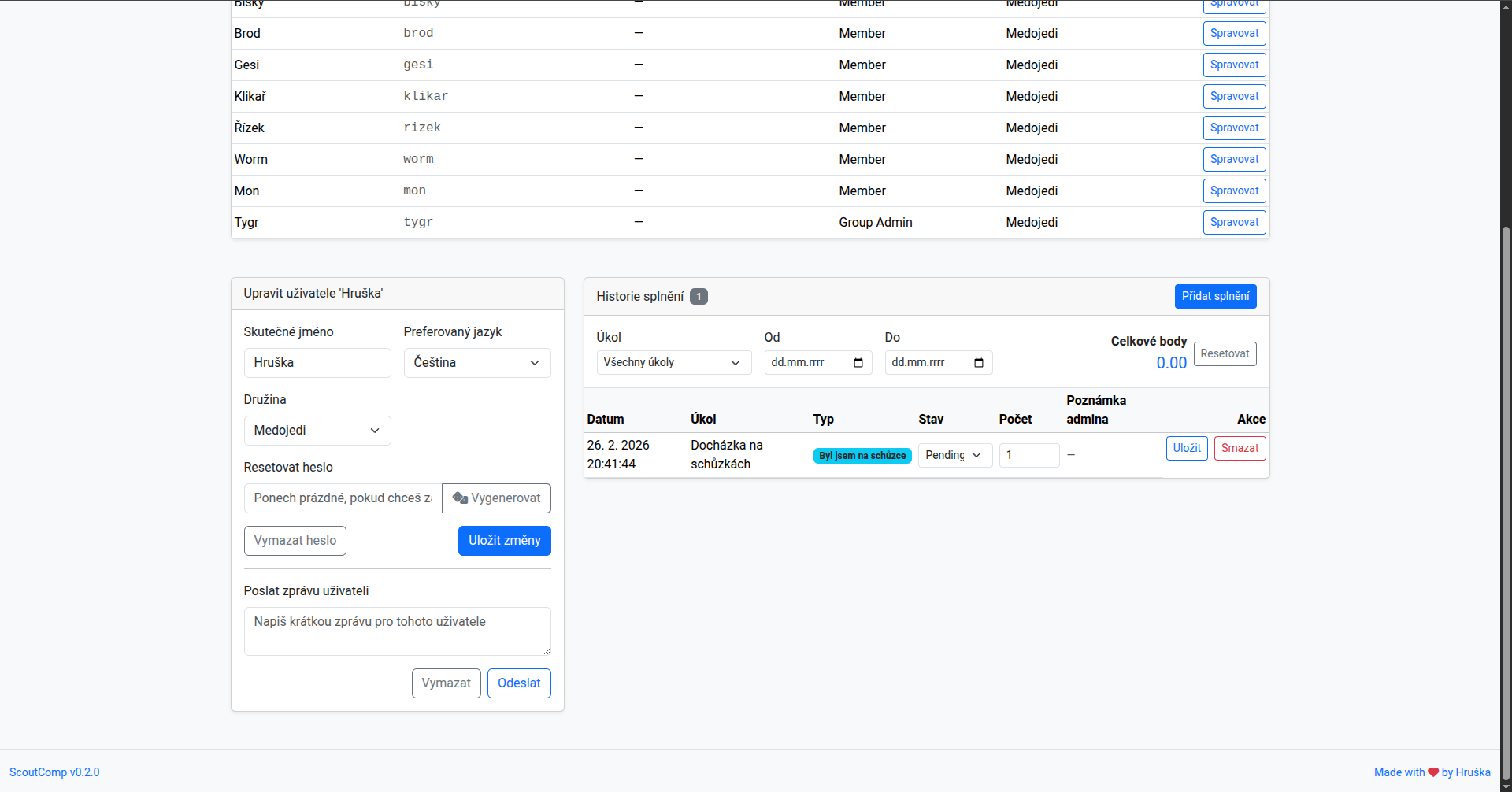
Task: Click the message textarea for the user
Action: click(x=397, y=631)
